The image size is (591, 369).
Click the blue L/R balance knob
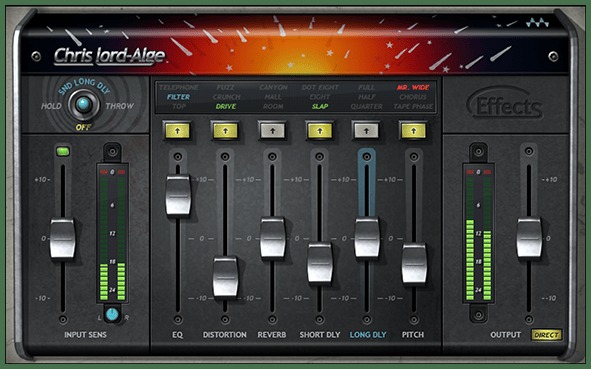[112, 314]
